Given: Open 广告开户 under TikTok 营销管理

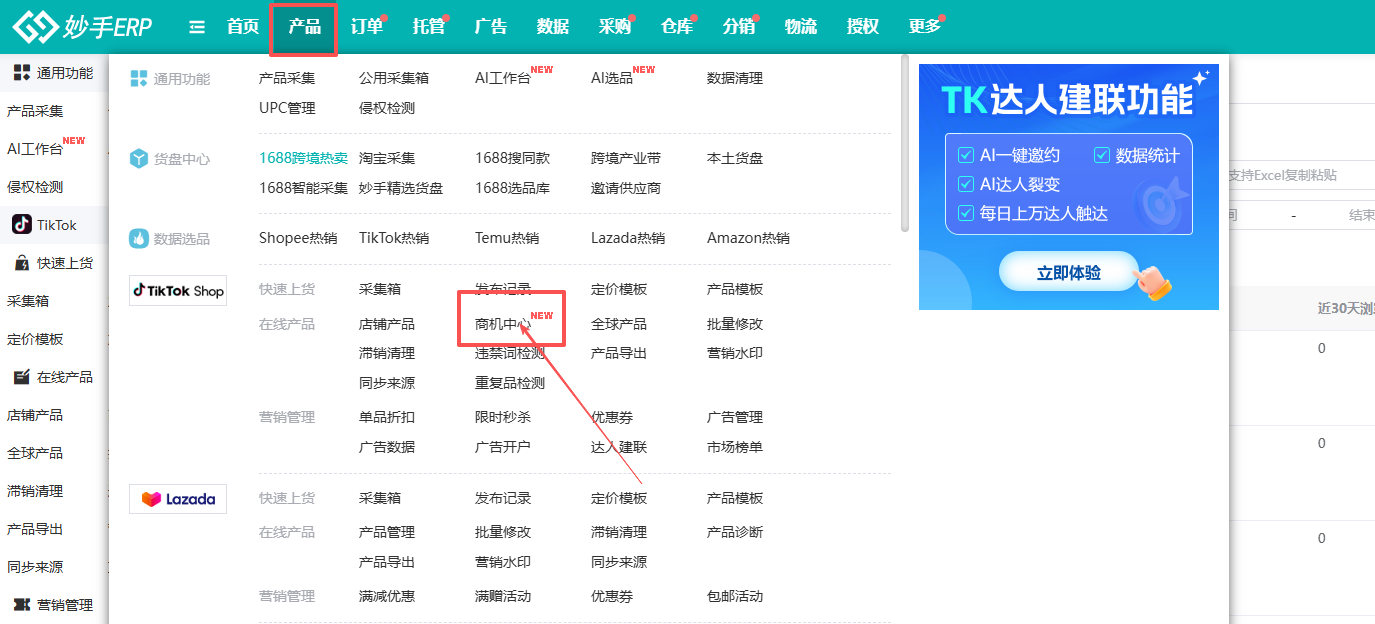Looking at the screenshot, I should coord(503,447).
